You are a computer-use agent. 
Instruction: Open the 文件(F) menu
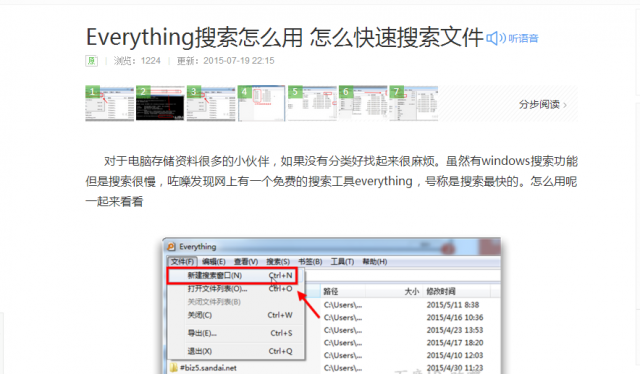point(182,261)
